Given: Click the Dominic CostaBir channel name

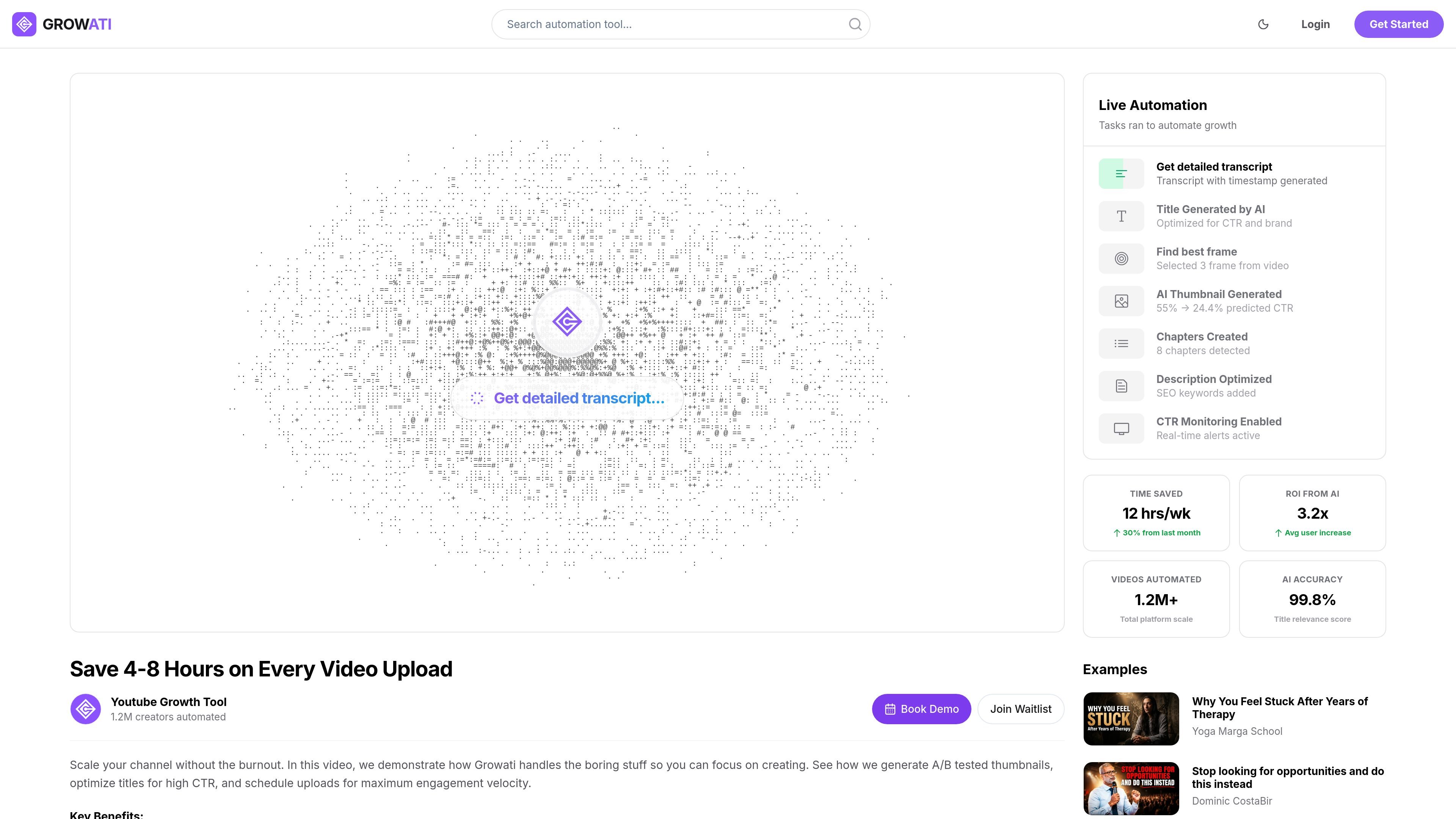Looking at the screenshot, I should [1232, 801].
